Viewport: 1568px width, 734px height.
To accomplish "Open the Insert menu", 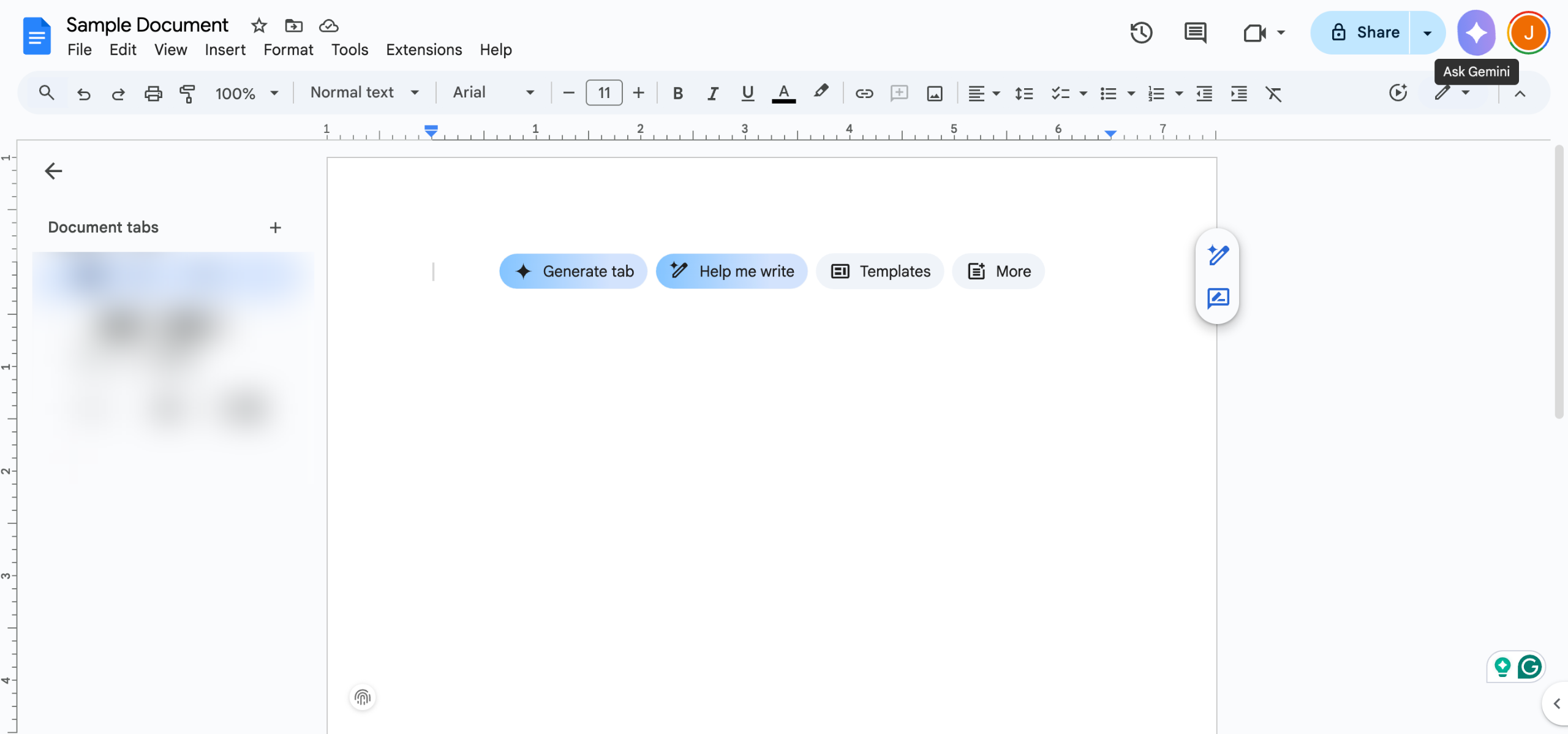I will coord(225,50).
